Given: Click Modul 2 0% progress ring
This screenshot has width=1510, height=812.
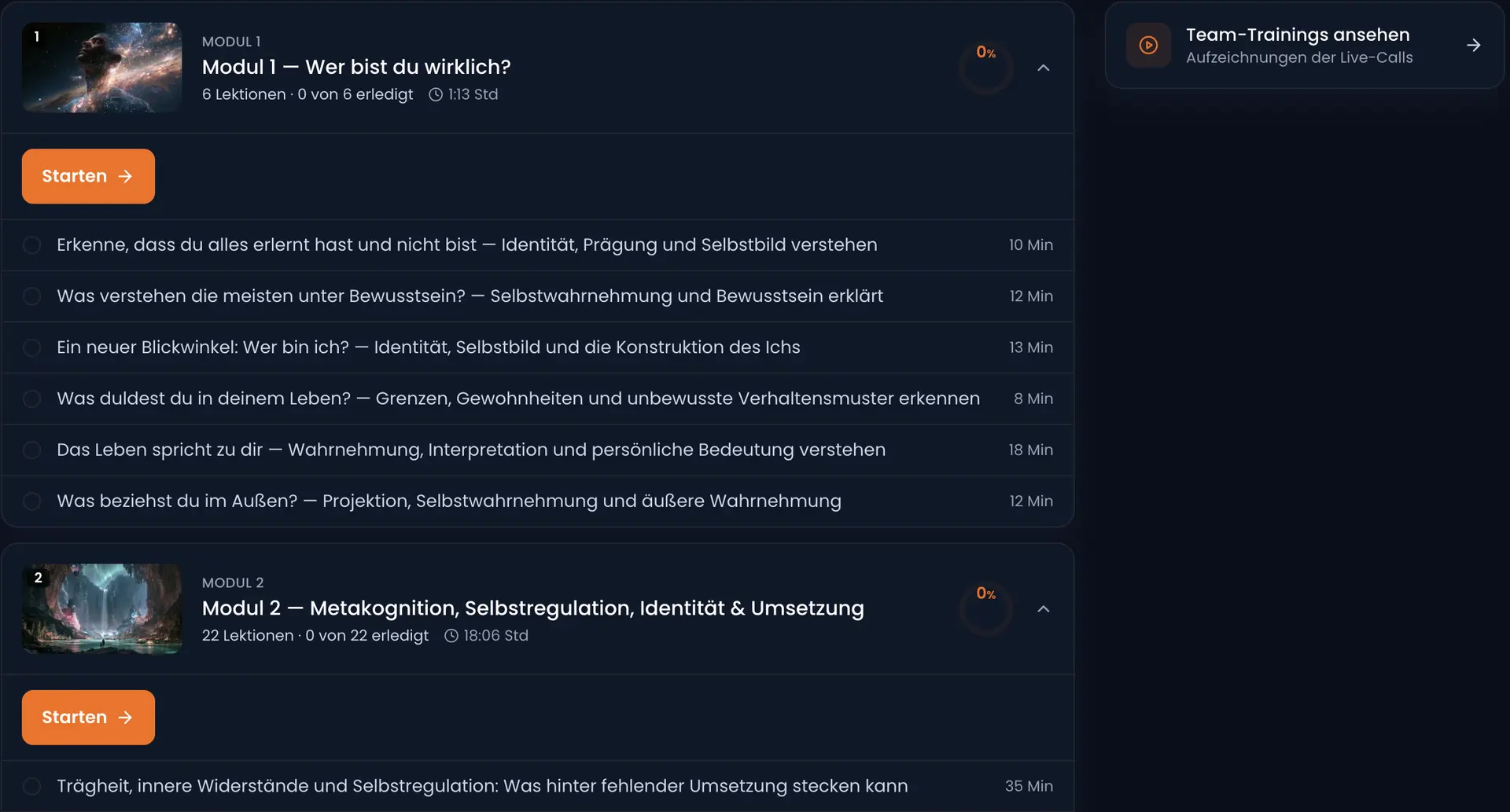Looking at the screenshot, I should (985, 609).
